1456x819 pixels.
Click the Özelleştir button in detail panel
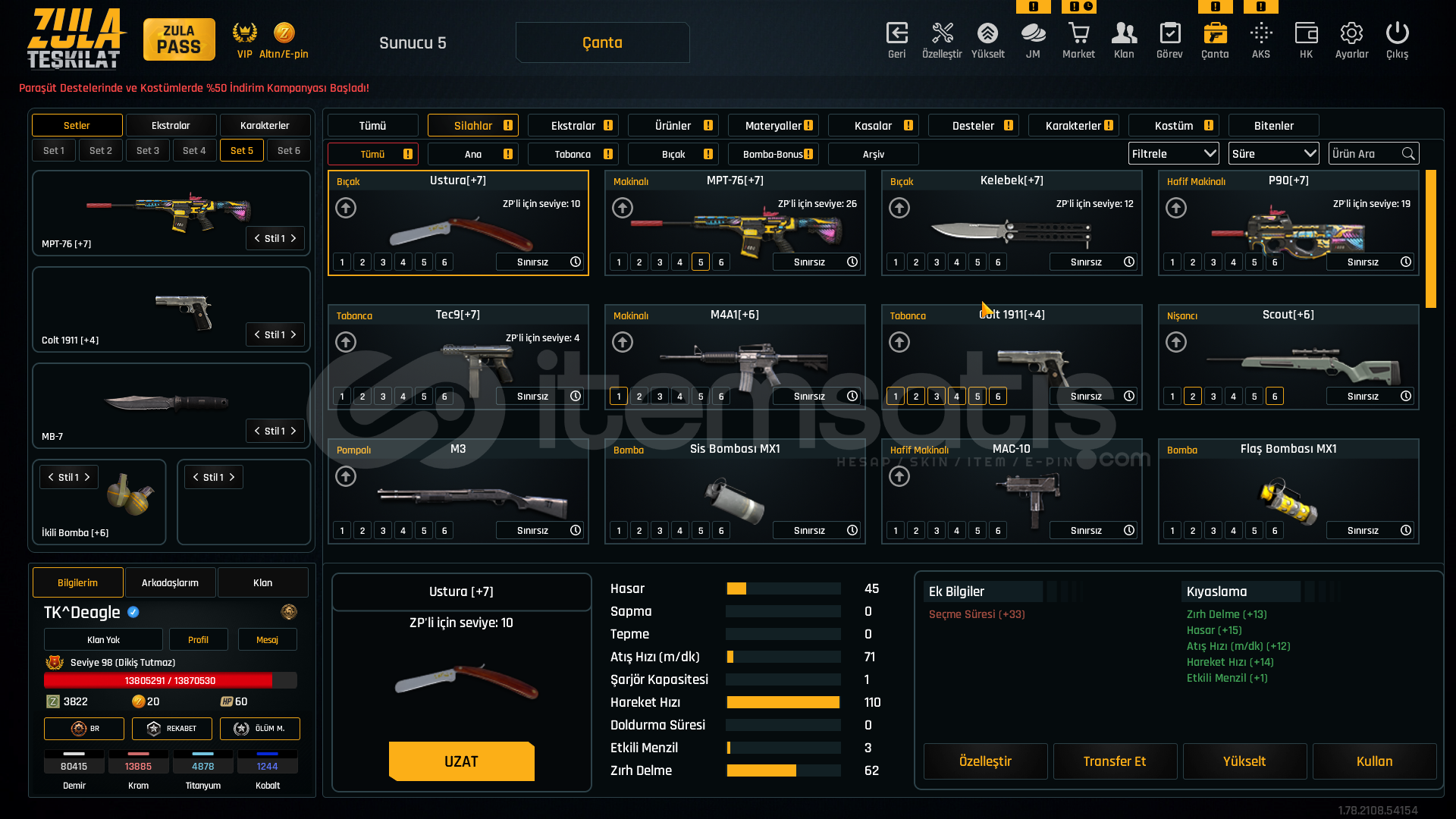(985, 761)
